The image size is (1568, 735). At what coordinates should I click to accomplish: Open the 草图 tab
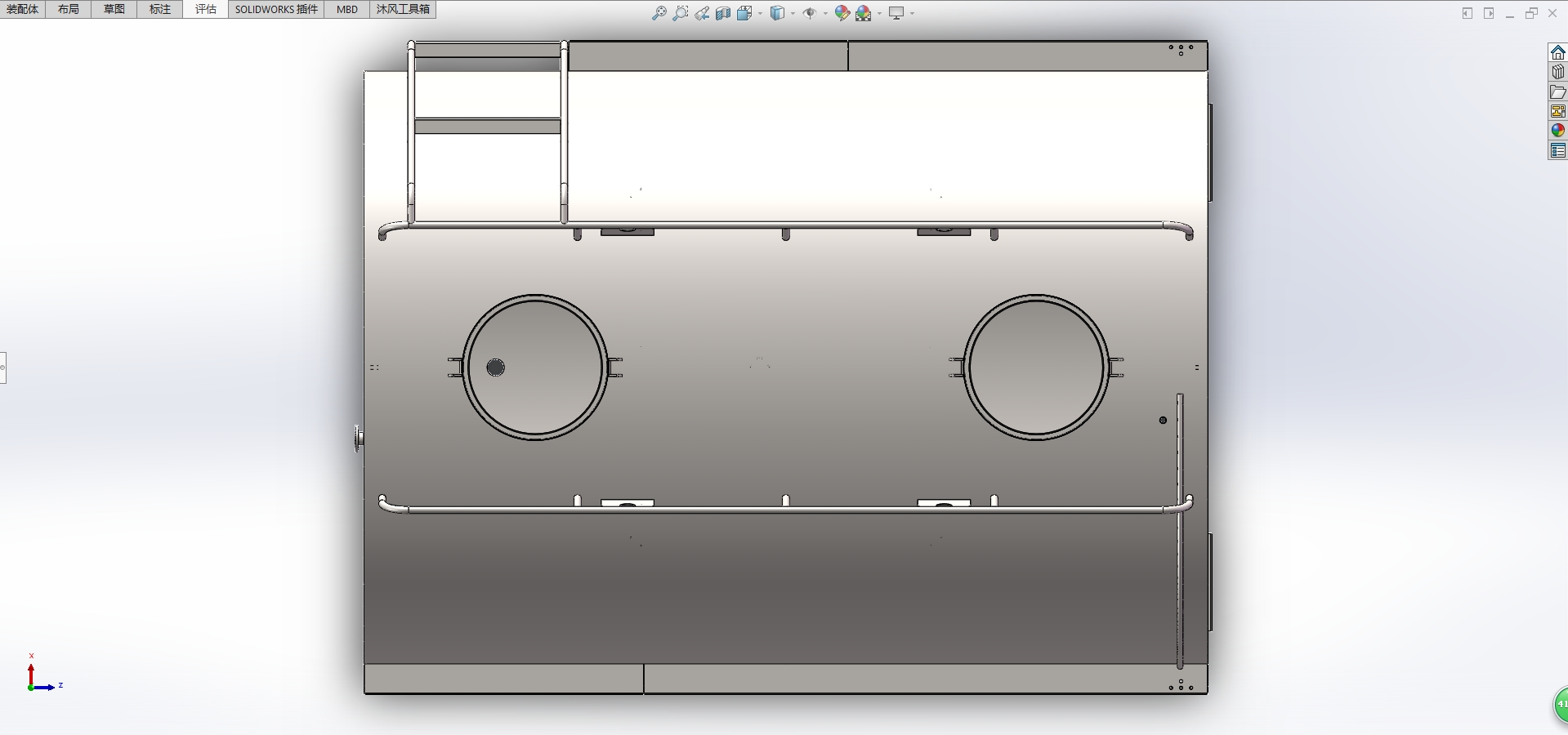pos(114,9)
